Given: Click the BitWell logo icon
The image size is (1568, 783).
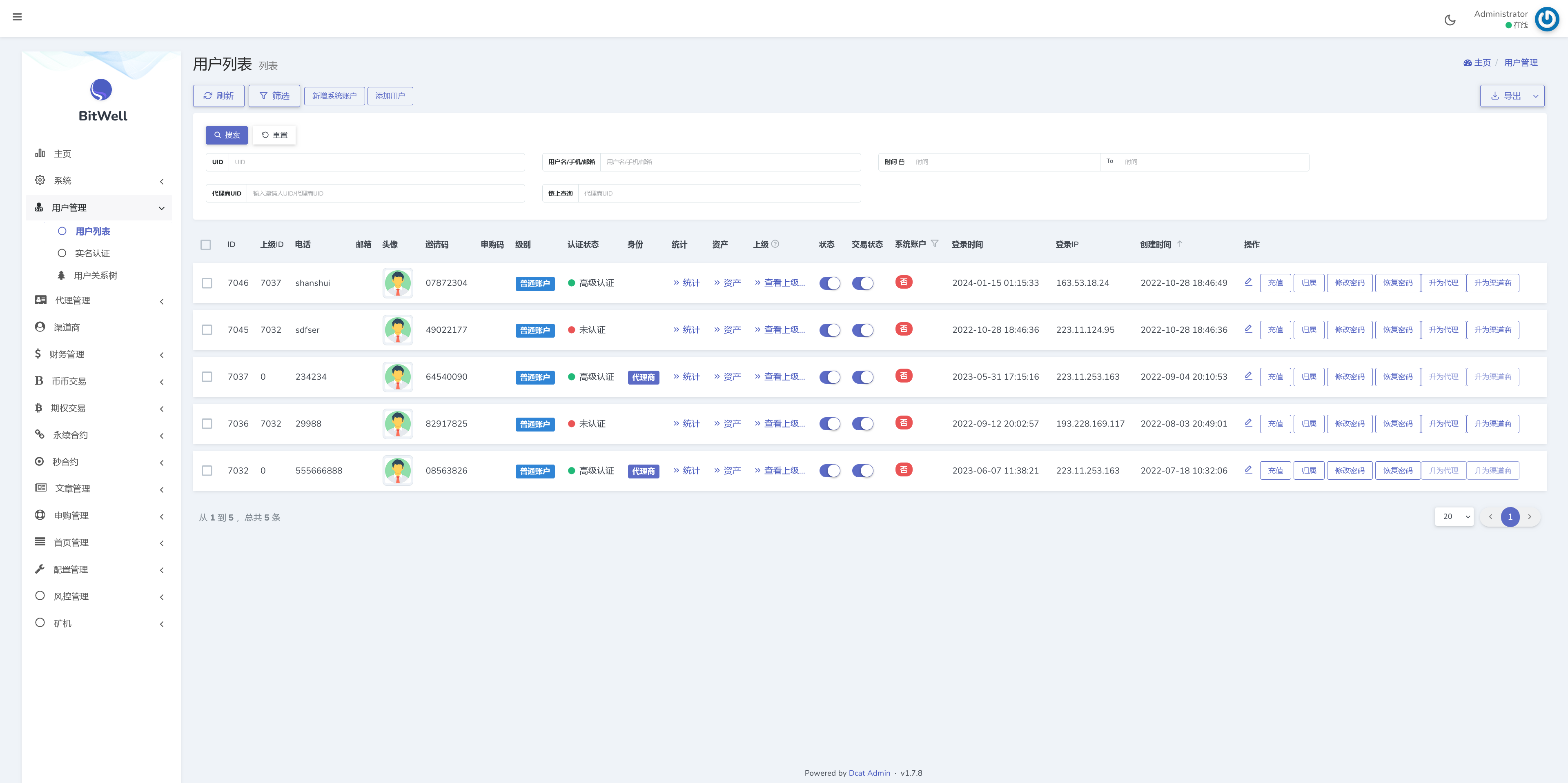Looking at the screenshot, I should tap(101, 90).
